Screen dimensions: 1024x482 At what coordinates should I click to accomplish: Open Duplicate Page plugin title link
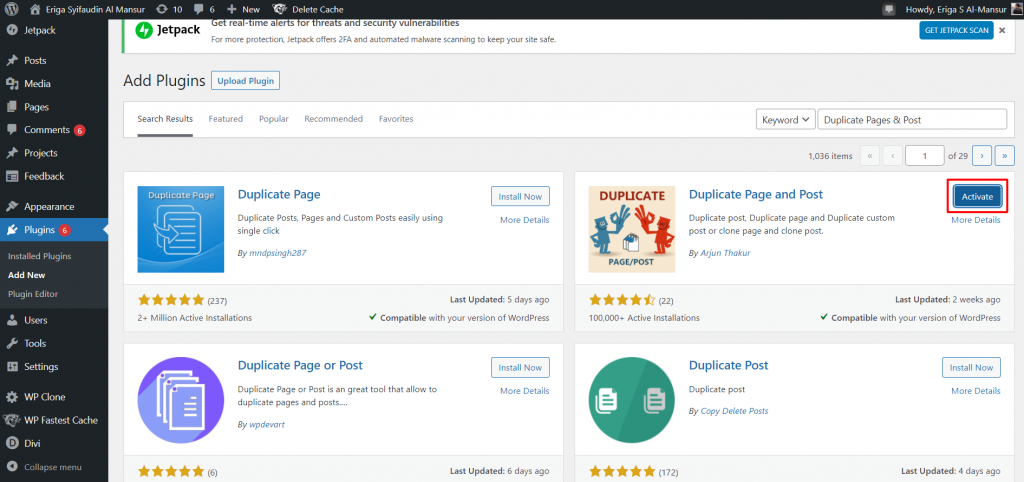[x=280, y=194]
